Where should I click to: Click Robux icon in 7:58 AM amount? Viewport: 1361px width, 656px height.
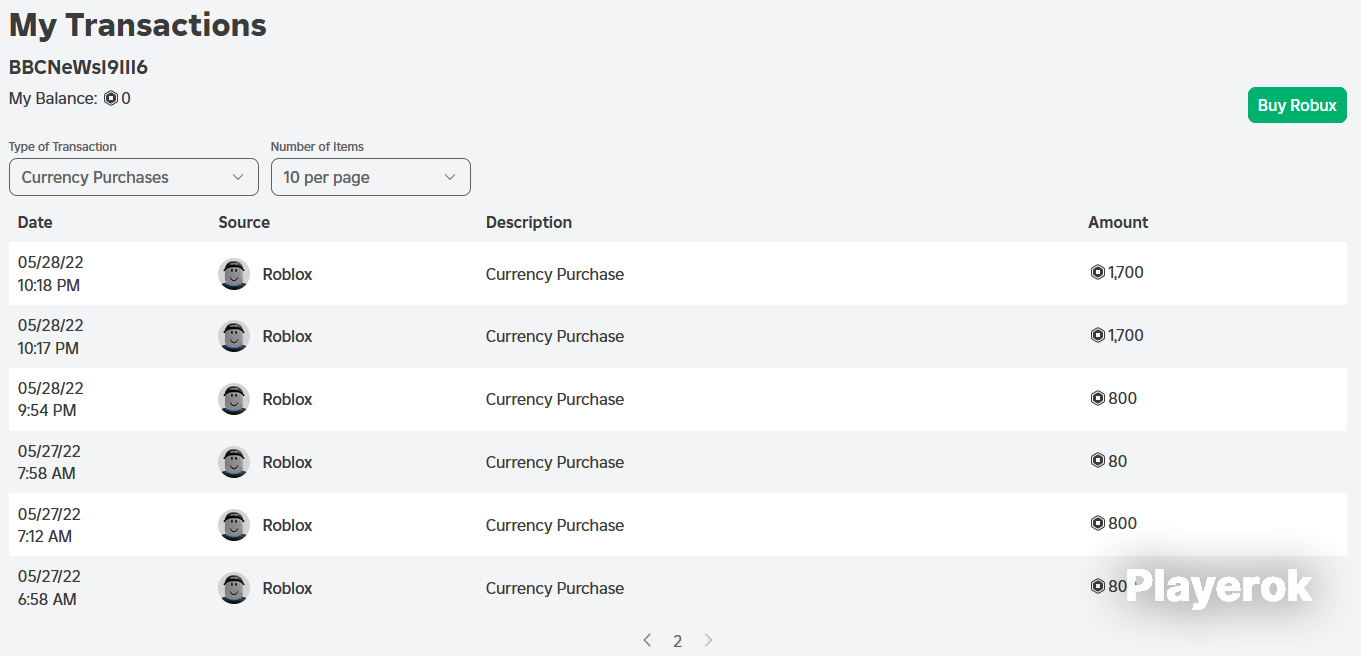(1097, 461)
